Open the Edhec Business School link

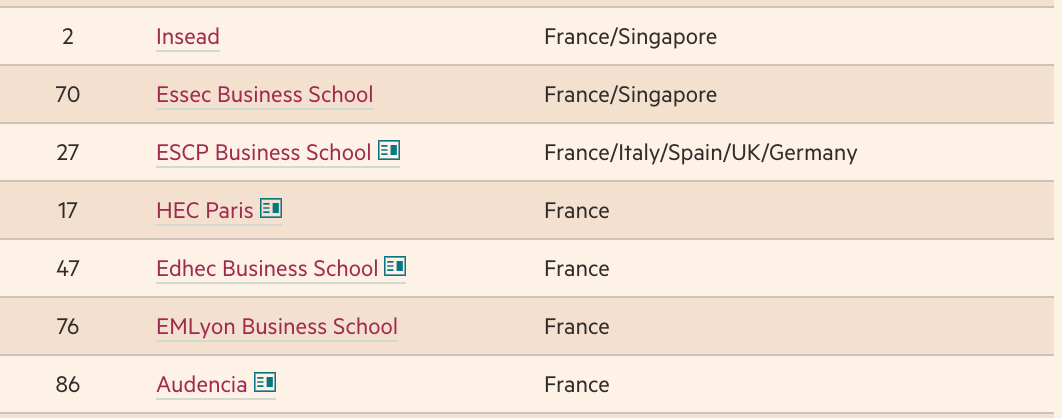click(267, 269)
